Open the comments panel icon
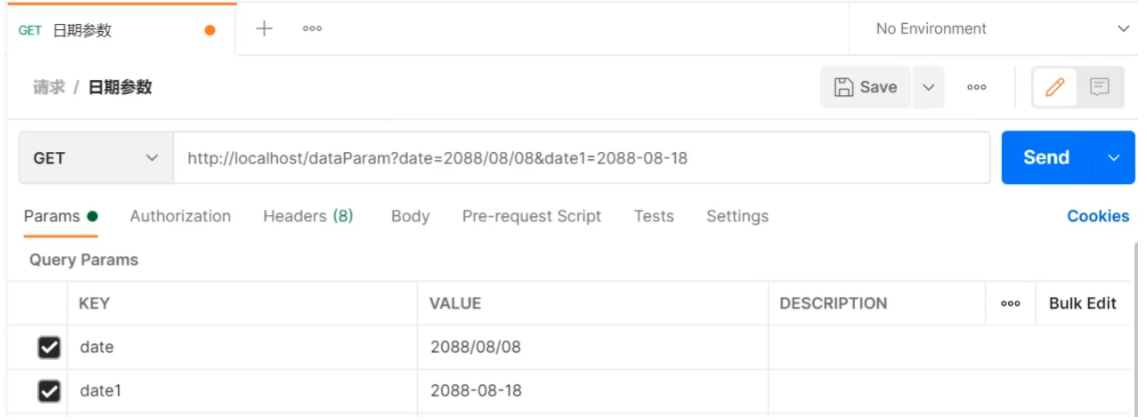Viewport: 1147px width, 420px height. [1100, 87]
